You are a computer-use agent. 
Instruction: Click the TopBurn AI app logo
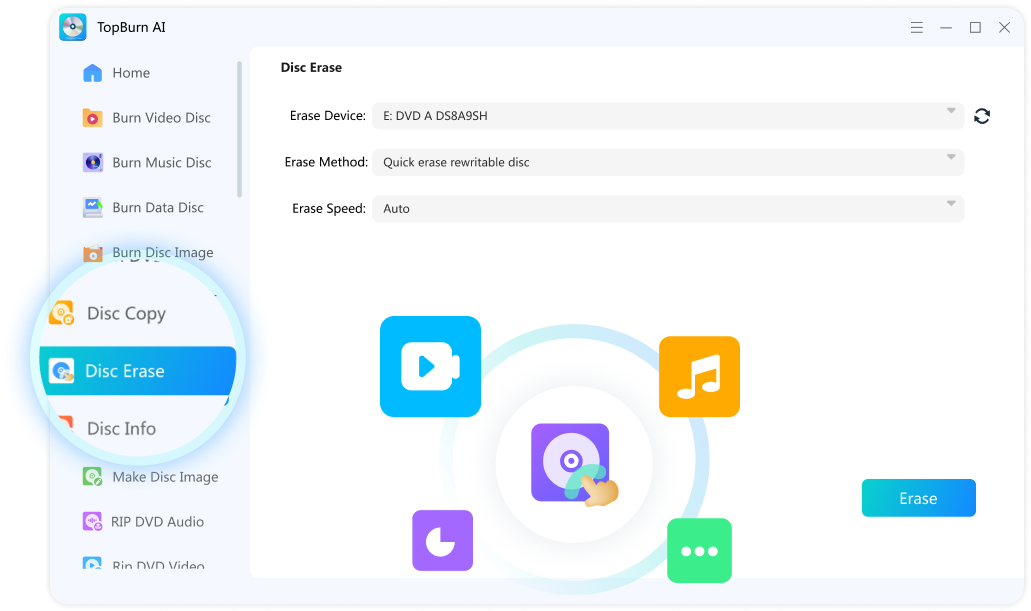[x=73, y=27]
